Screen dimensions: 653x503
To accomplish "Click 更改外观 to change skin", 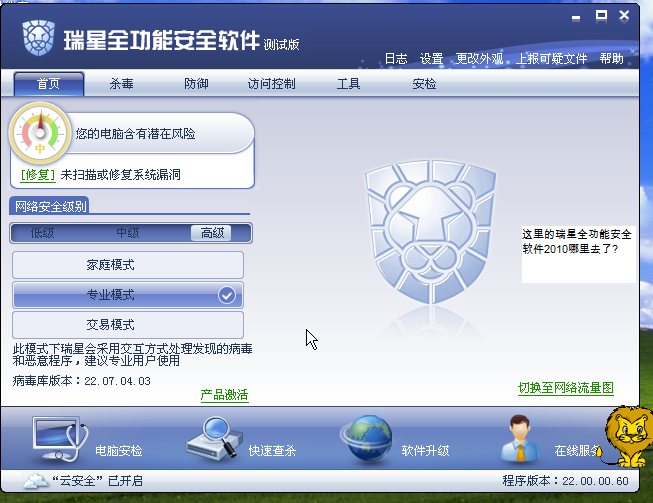I will coord(479,59).
